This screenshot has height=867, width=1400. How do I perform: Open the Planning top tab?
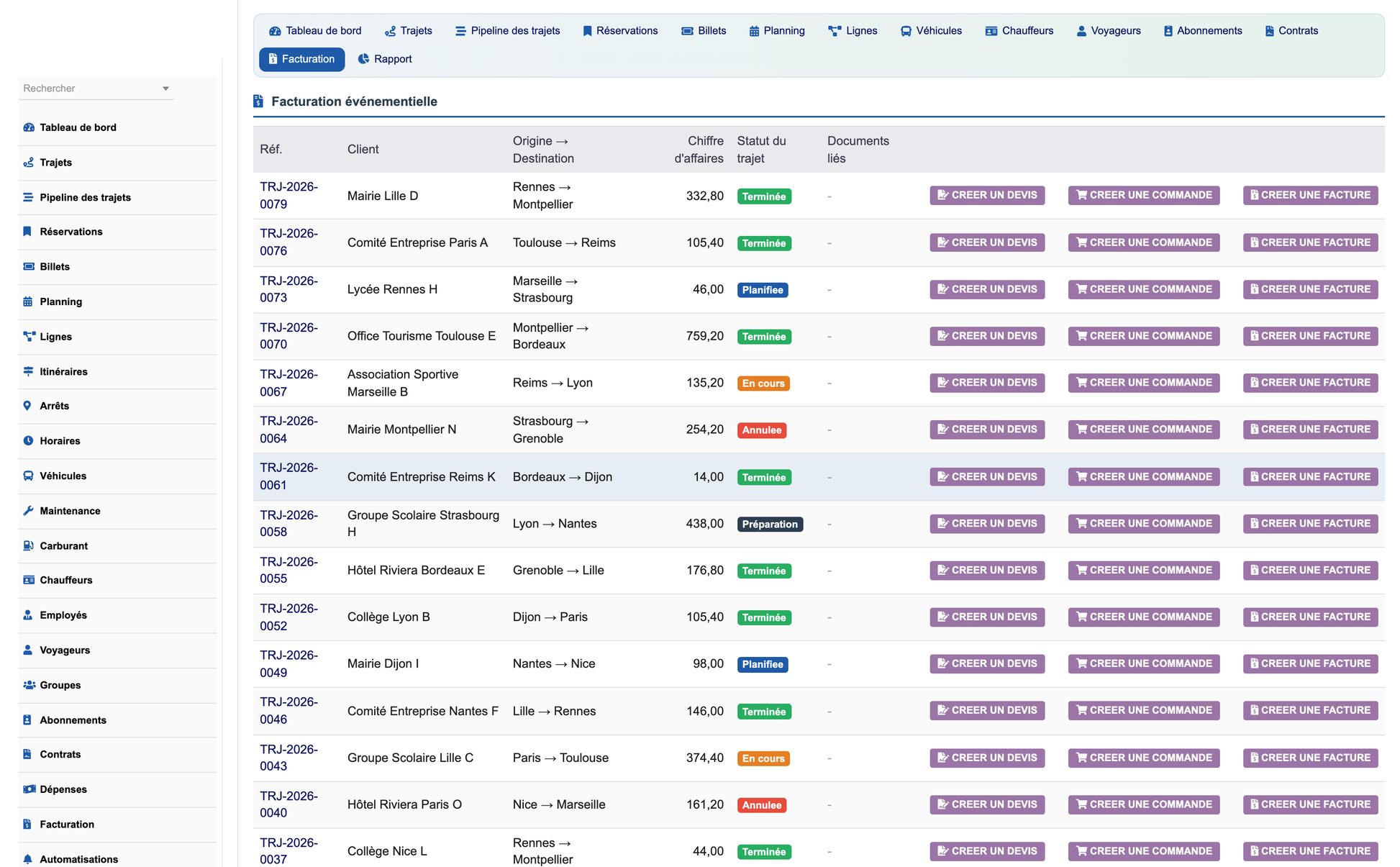coord(777,31)
